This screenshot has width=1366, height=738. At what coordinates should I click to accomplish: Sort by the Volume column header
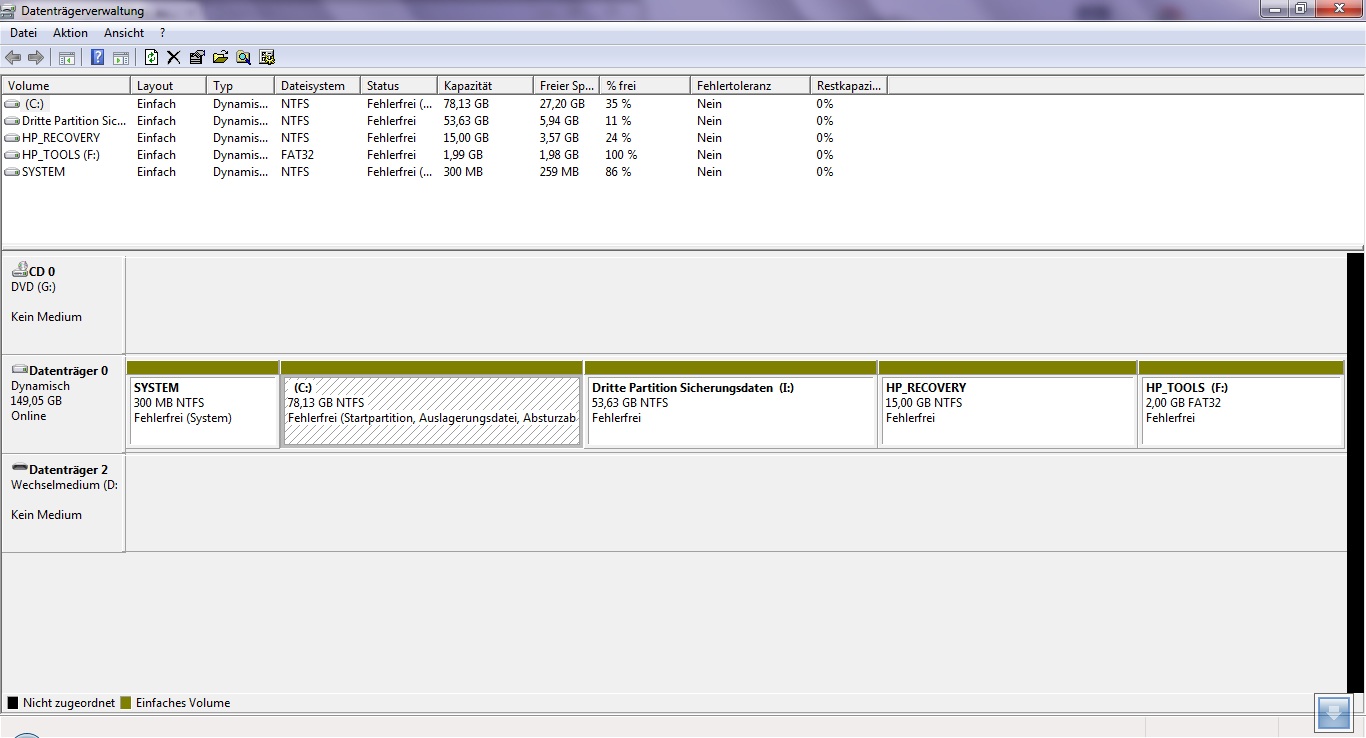[66, 86]
